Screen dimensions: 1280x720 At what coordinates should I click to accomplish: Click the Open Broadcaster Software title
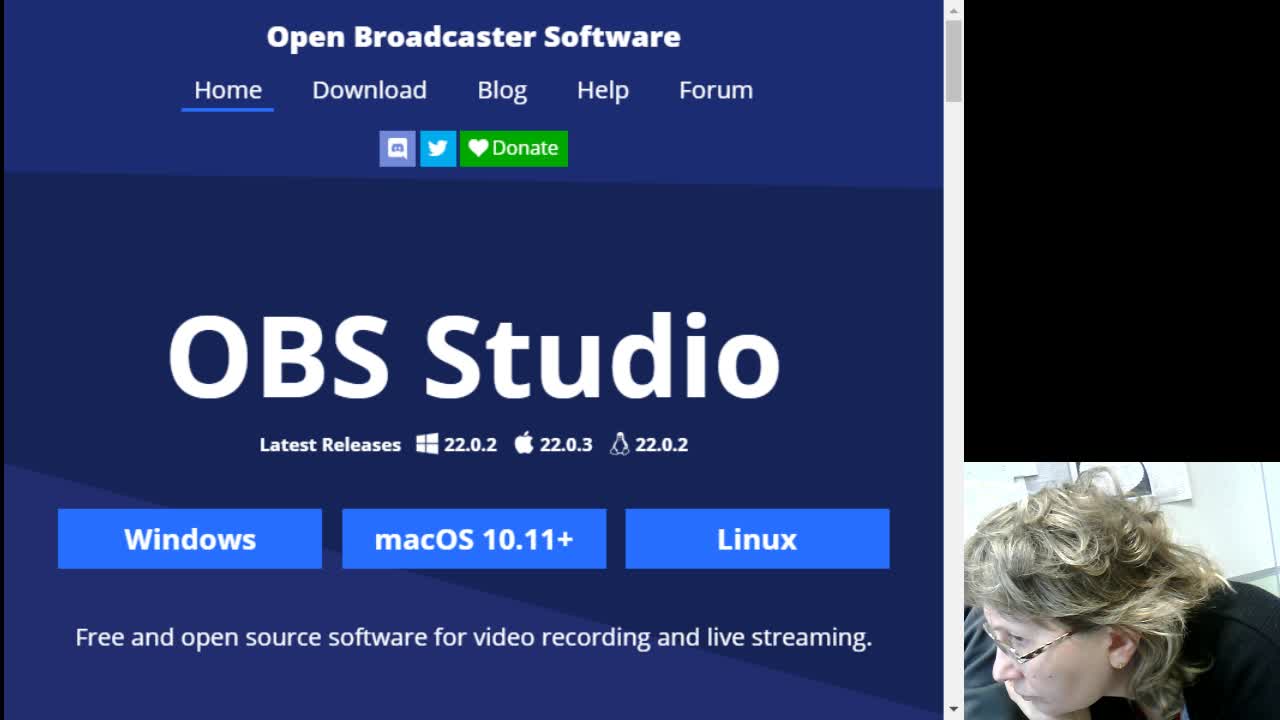(473, 37)
